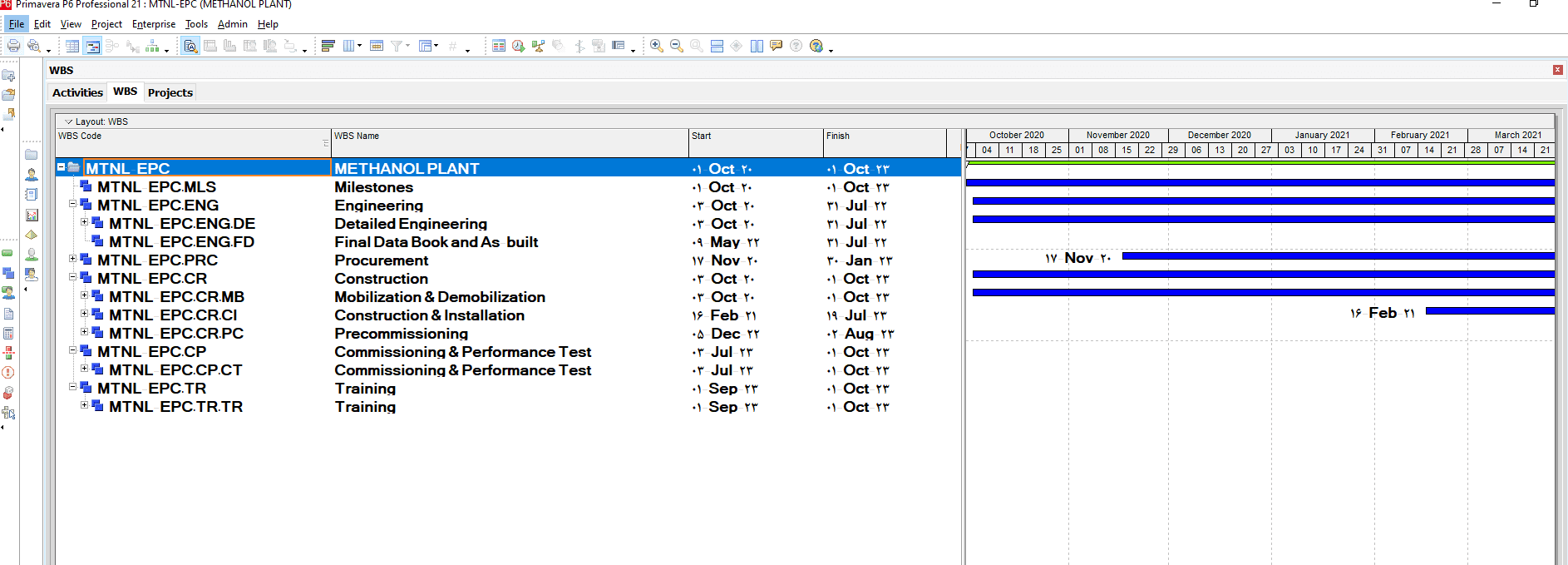Click the Level Resources icon

click(x=539, y=46)
